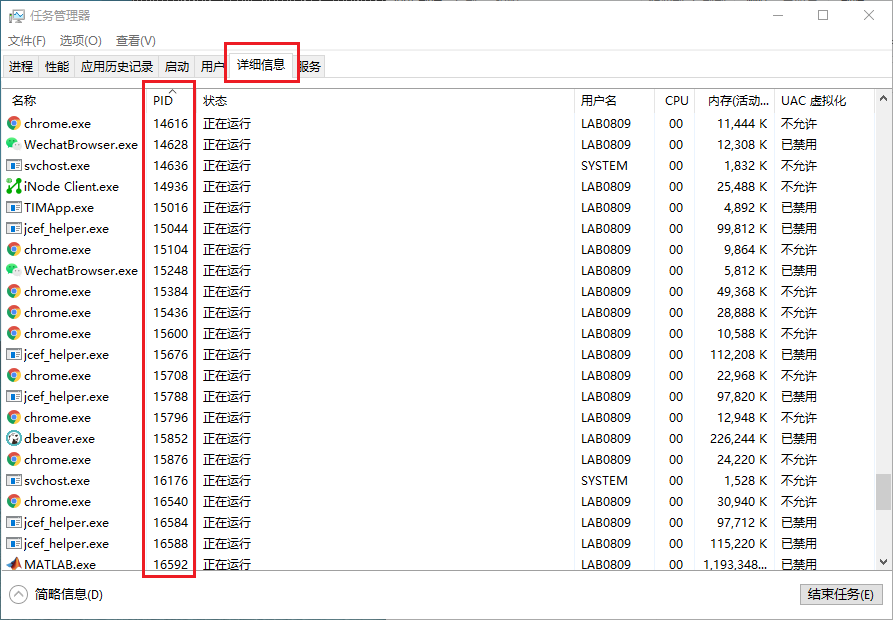Click chrome icon in PID 15600 row

14,334
